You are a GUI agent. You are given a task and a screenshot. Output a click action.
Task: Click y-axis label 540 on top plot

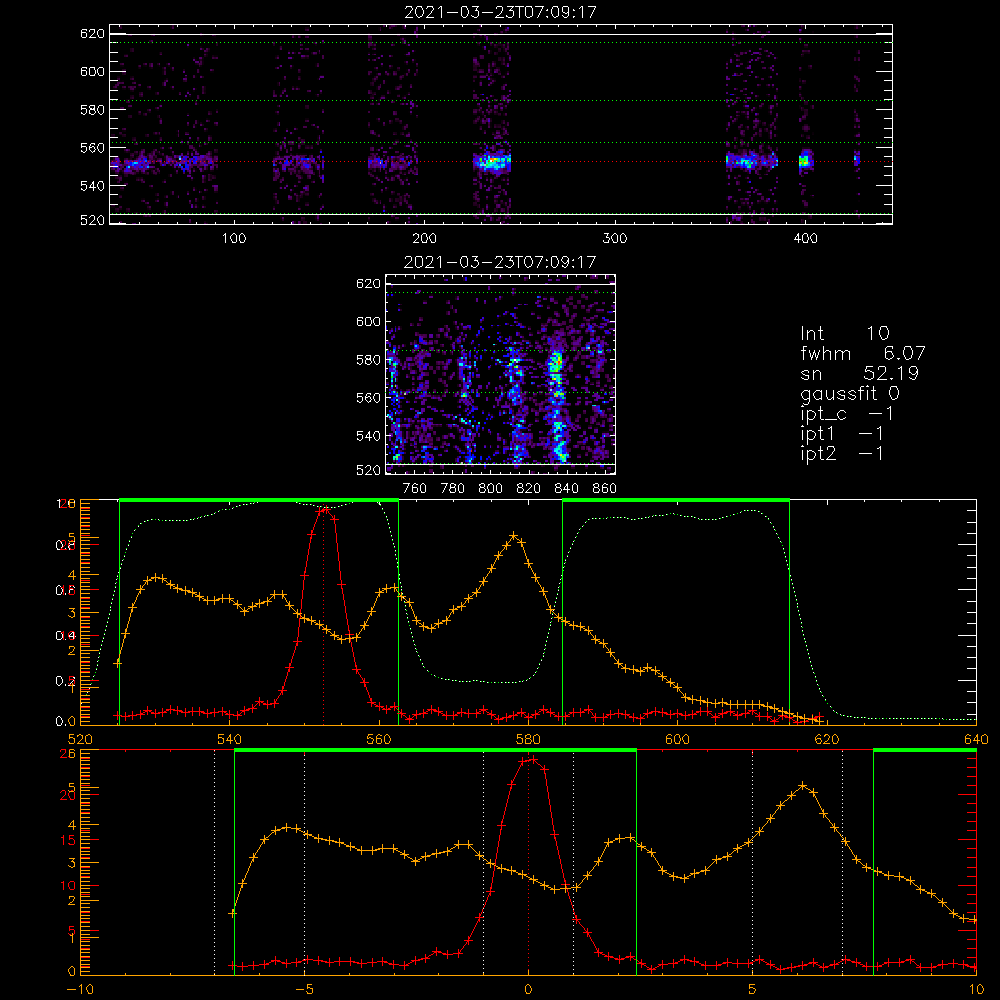[x=92, y=186]
